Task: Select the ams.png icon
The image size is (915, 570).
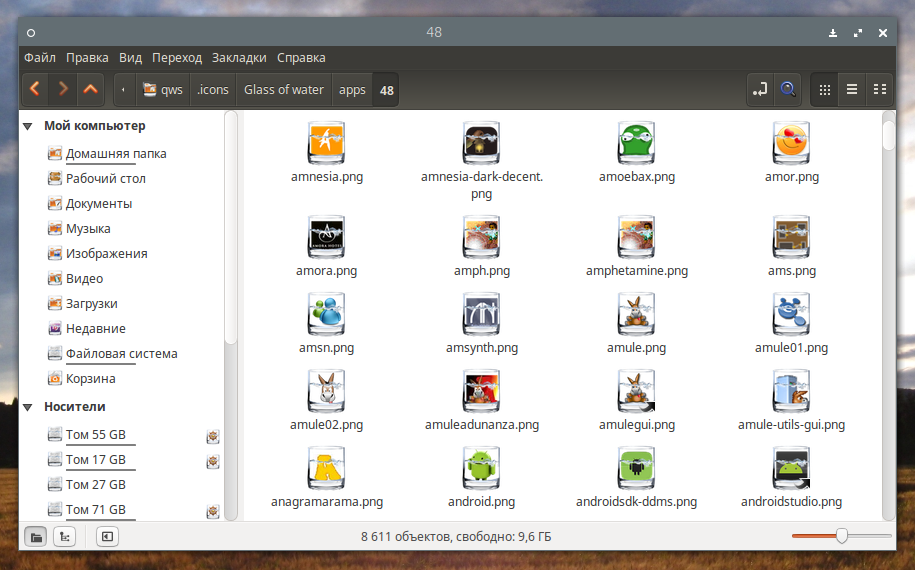Action: (791, 237)
